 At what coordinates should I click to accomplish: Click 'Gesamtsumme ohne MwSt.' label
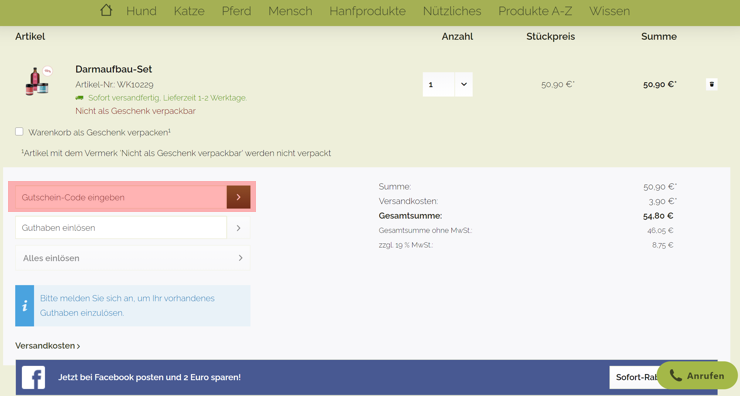coord(425,230)
